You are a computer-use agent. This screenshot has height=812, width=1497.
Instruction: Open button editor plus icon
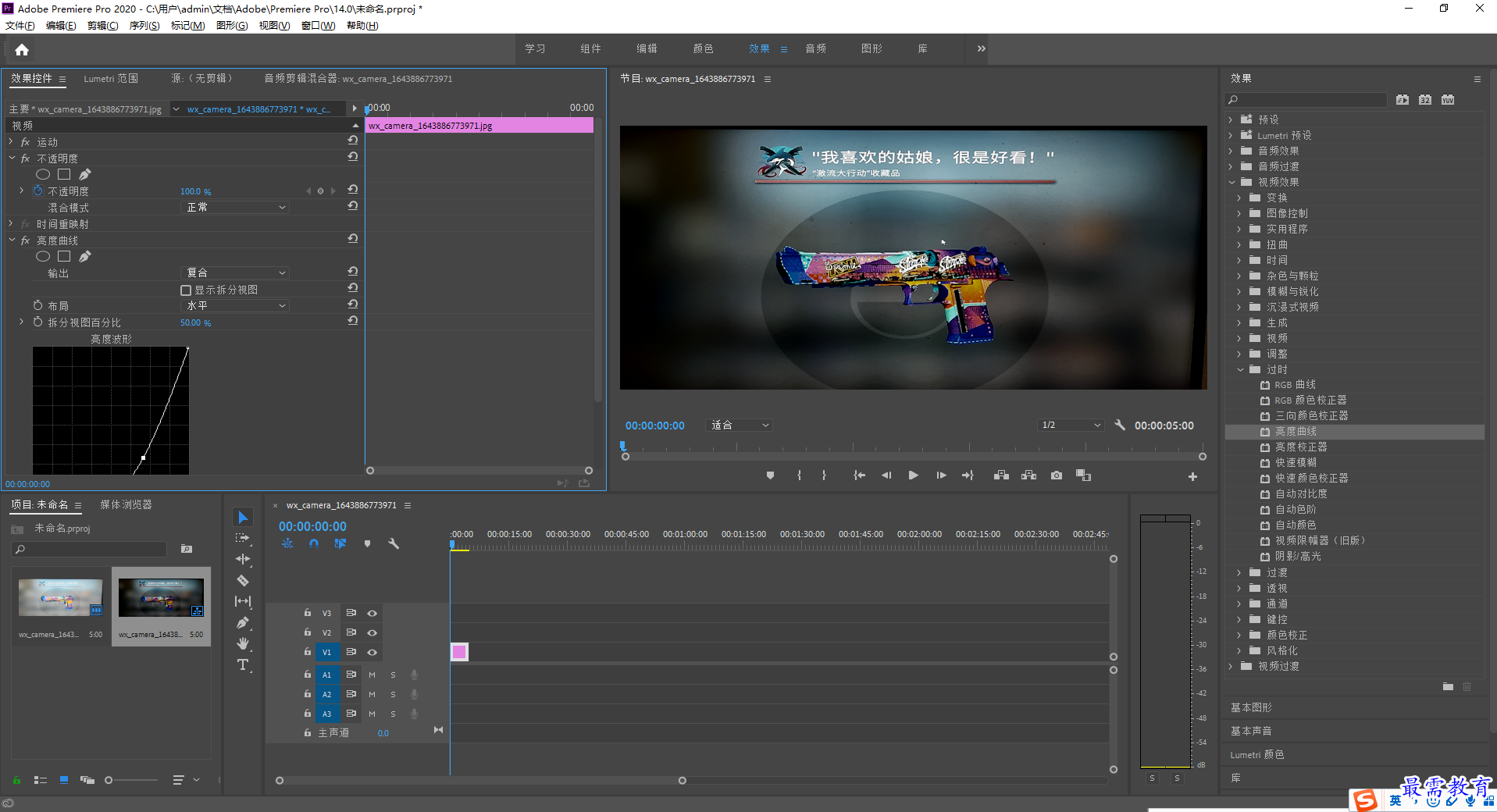click(1192, 476)
